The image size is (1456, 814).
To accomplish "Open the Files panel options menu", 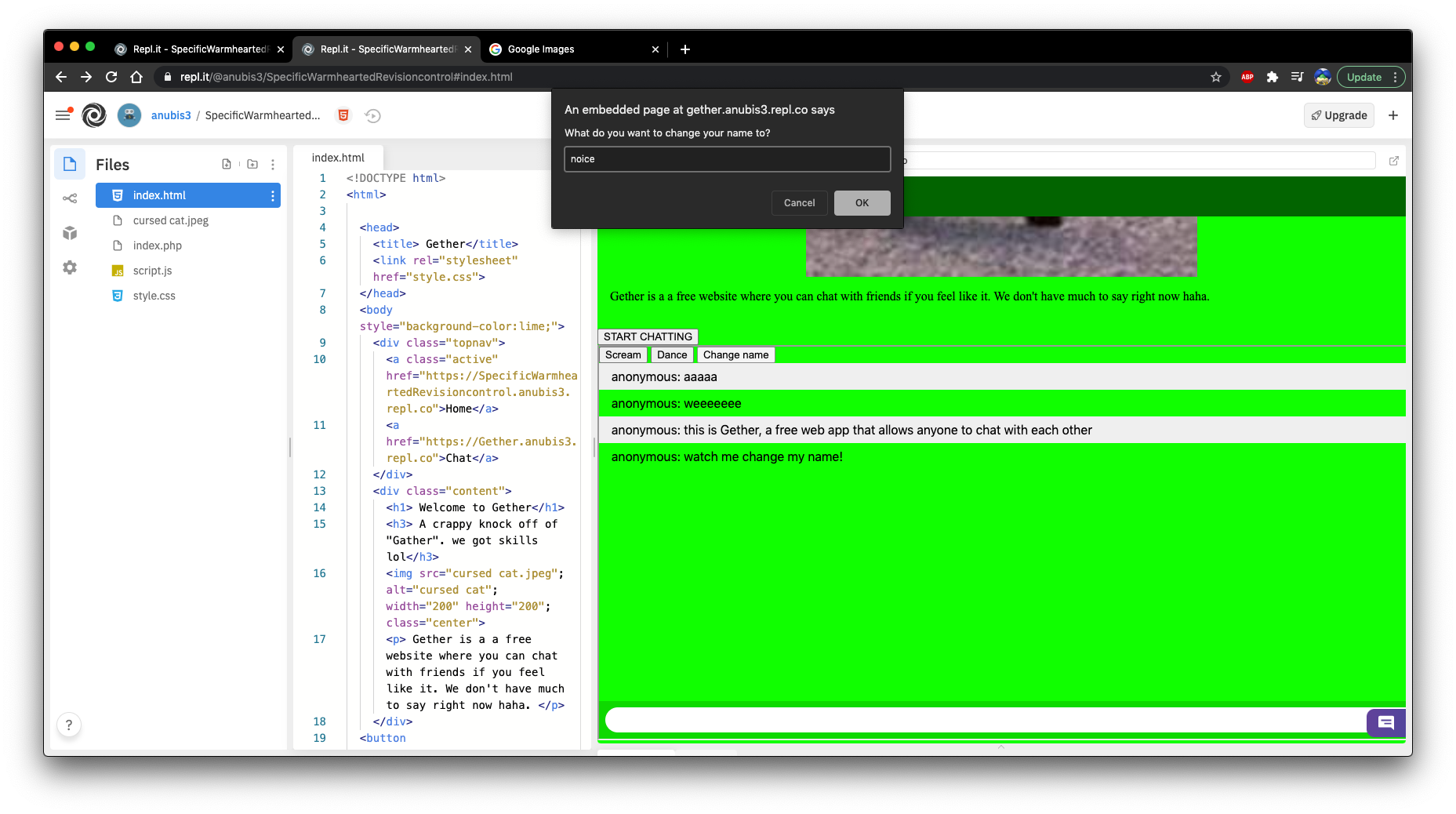I will click(273, 165).
